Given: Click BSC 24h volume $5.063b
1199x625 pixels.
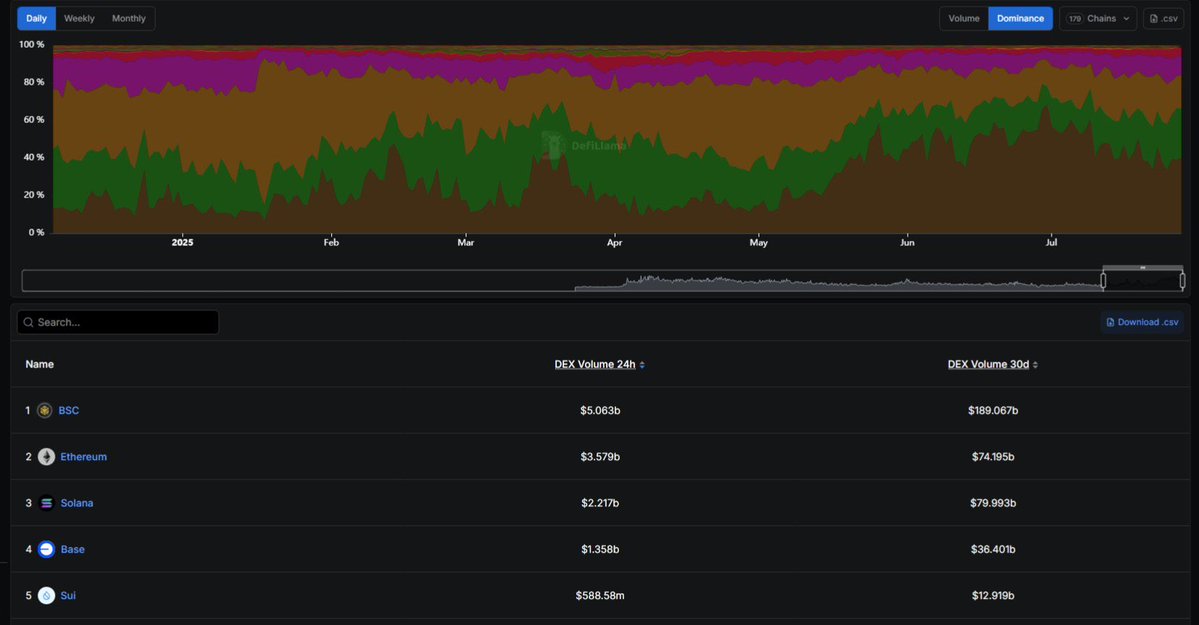Looking at the screenshot, I should click(x=600, y=411).
